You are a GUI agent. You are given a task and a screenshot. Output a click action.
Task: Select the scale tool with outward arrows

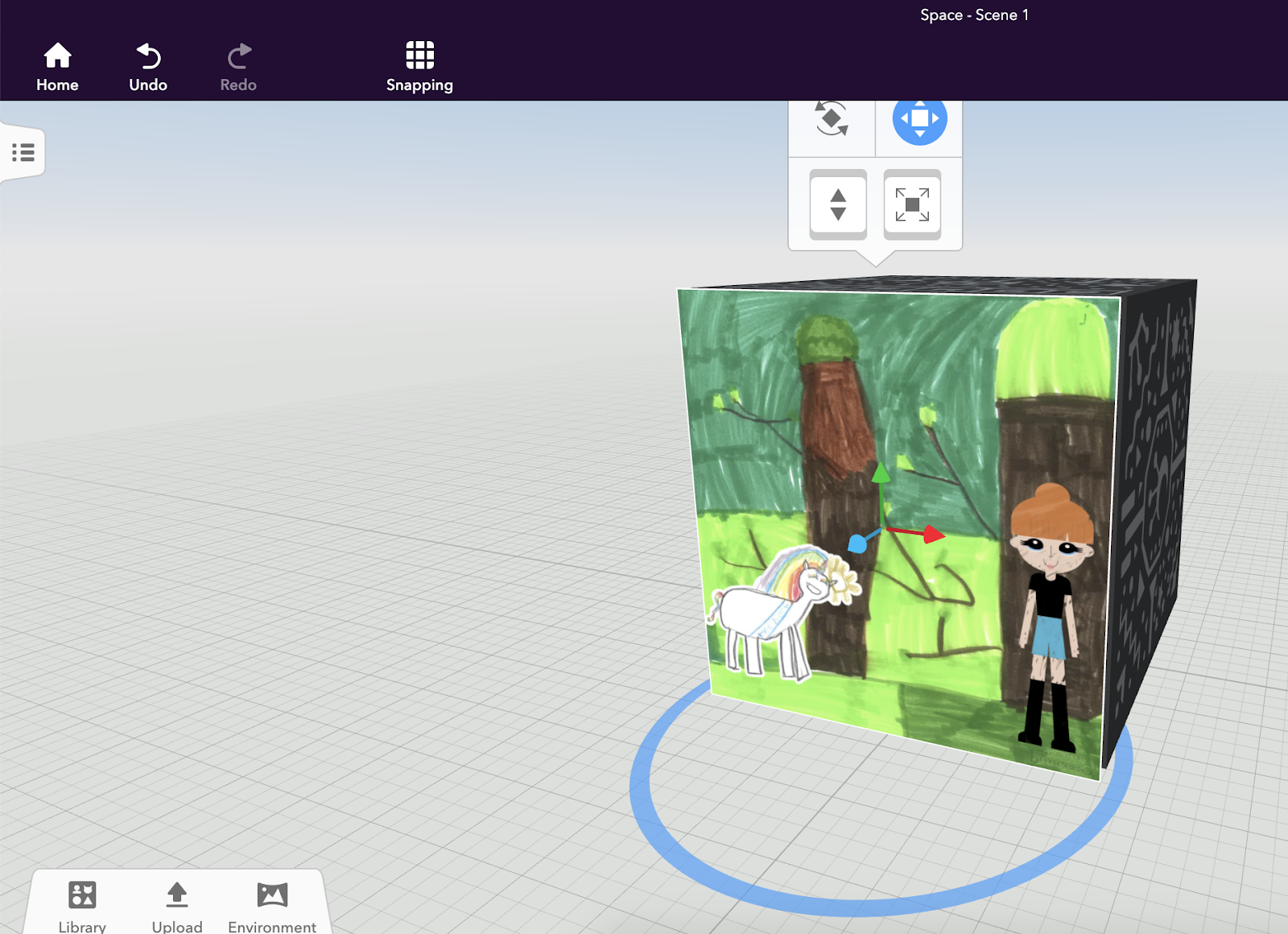[x=913, y=205]
